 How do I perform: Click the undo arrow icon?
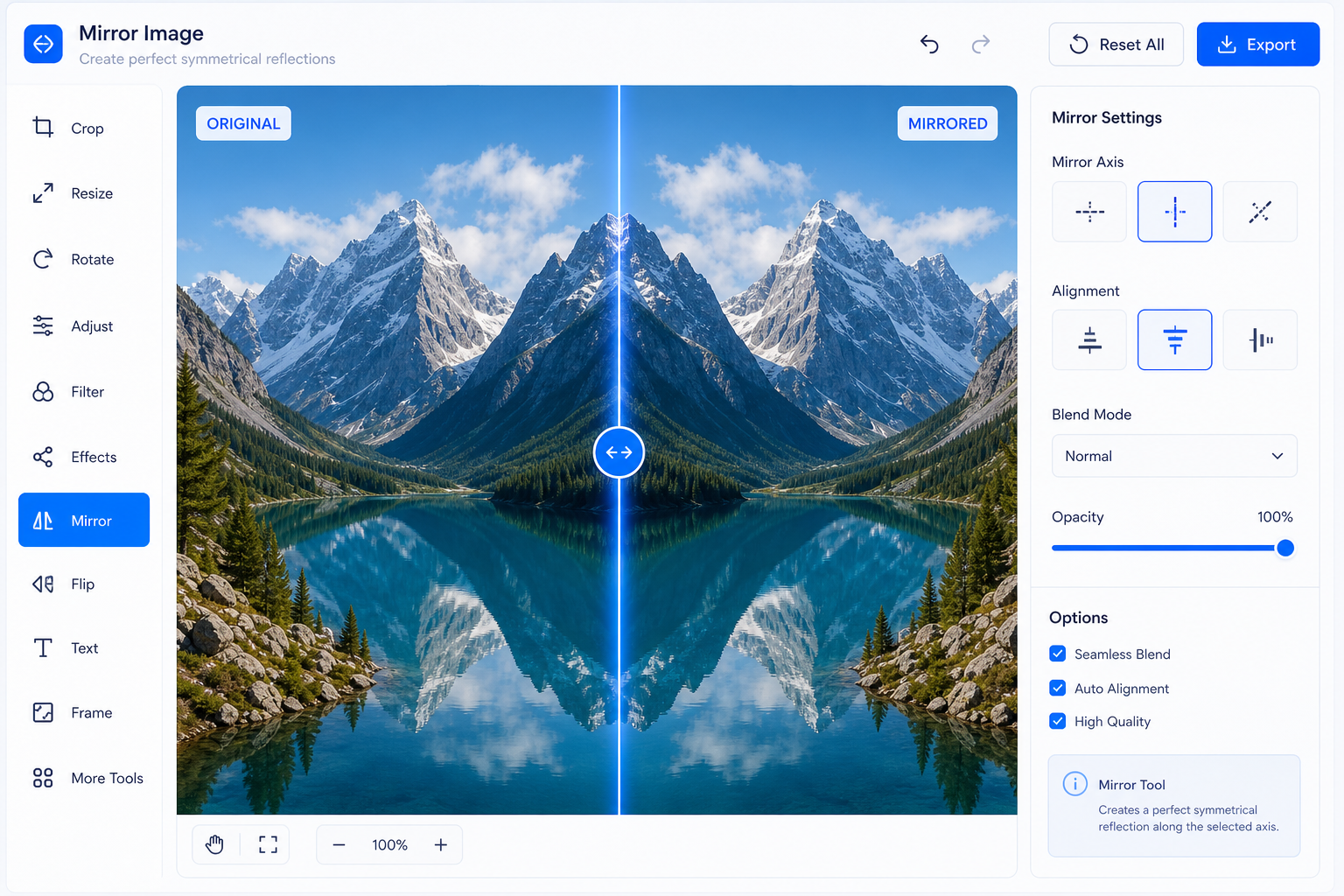929,45
